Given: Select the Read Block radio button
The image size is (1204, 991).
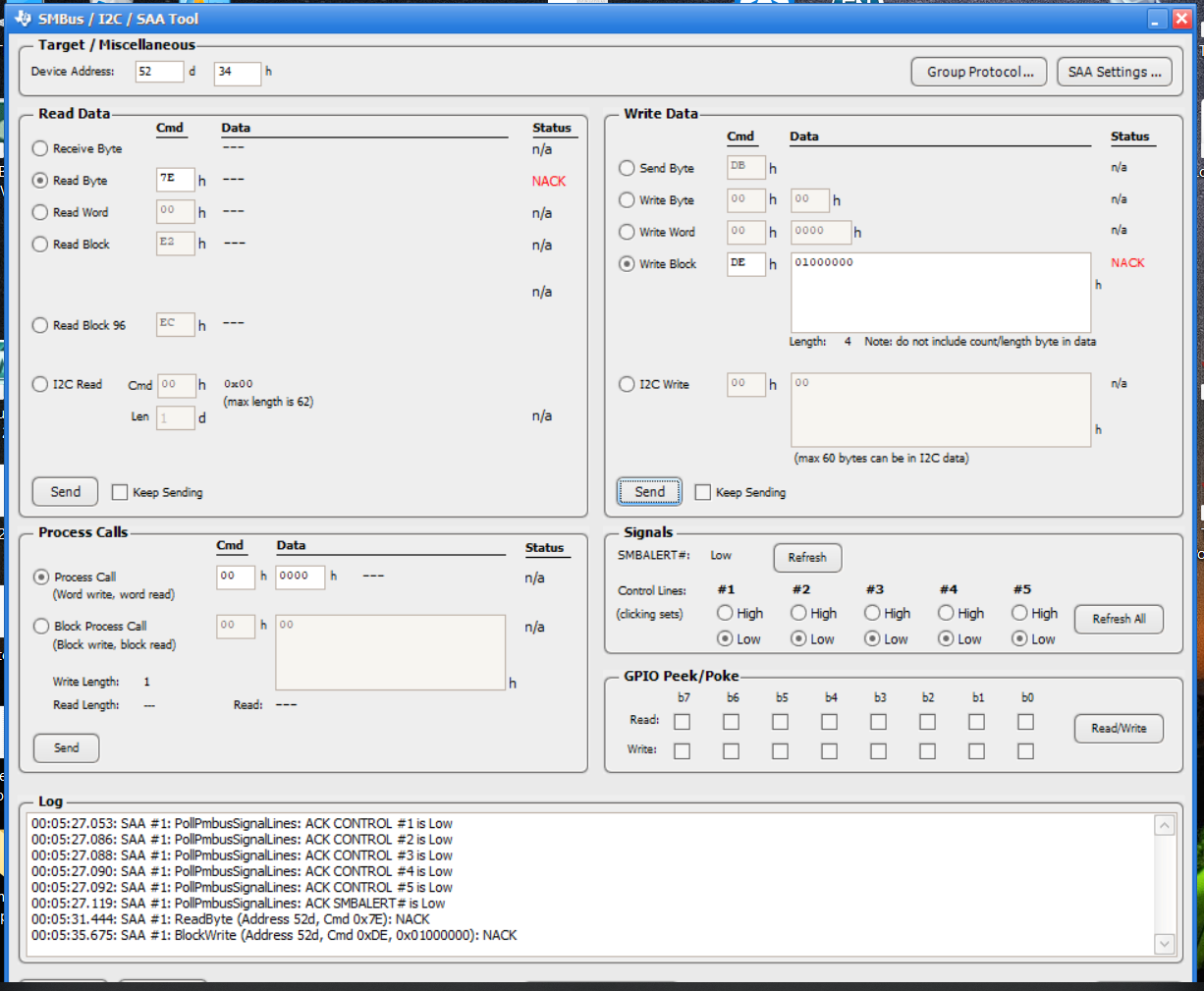Looking at the screenshot, I should pyautogui.click(x=40, y=245).
